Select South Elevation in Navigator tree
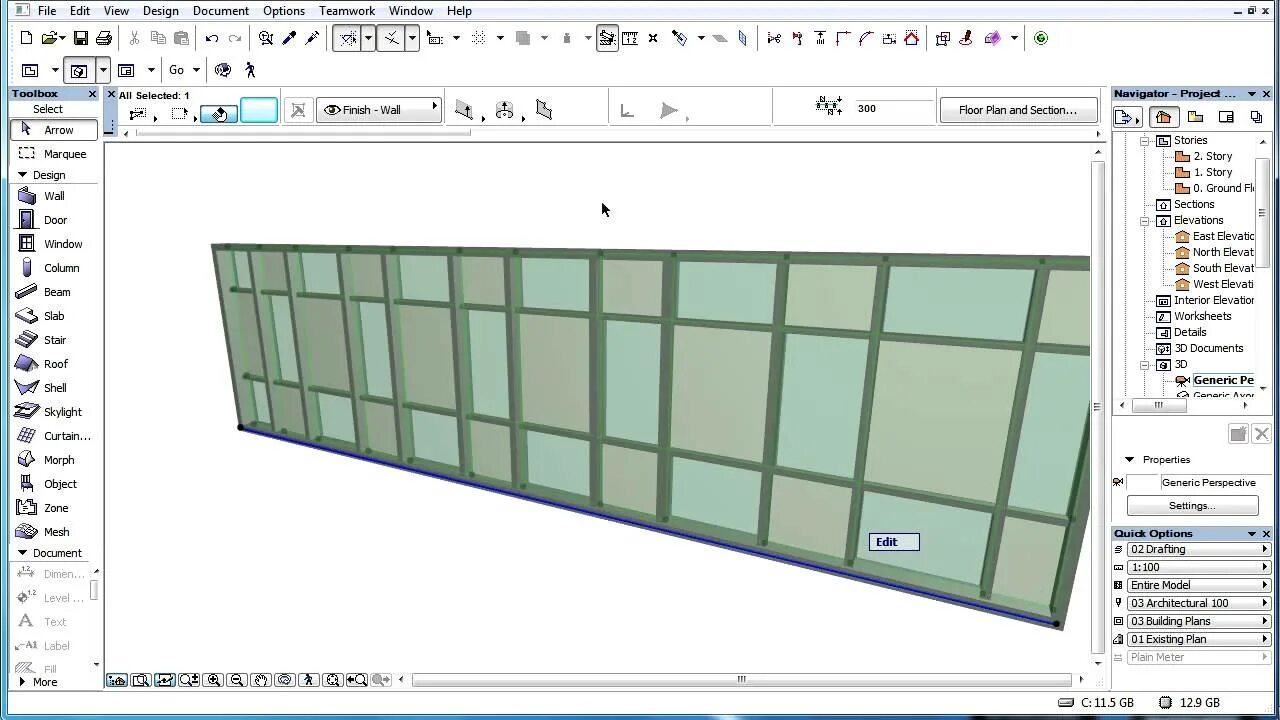Screen dimensions: 1280x720 click(x=1214, y=268)
